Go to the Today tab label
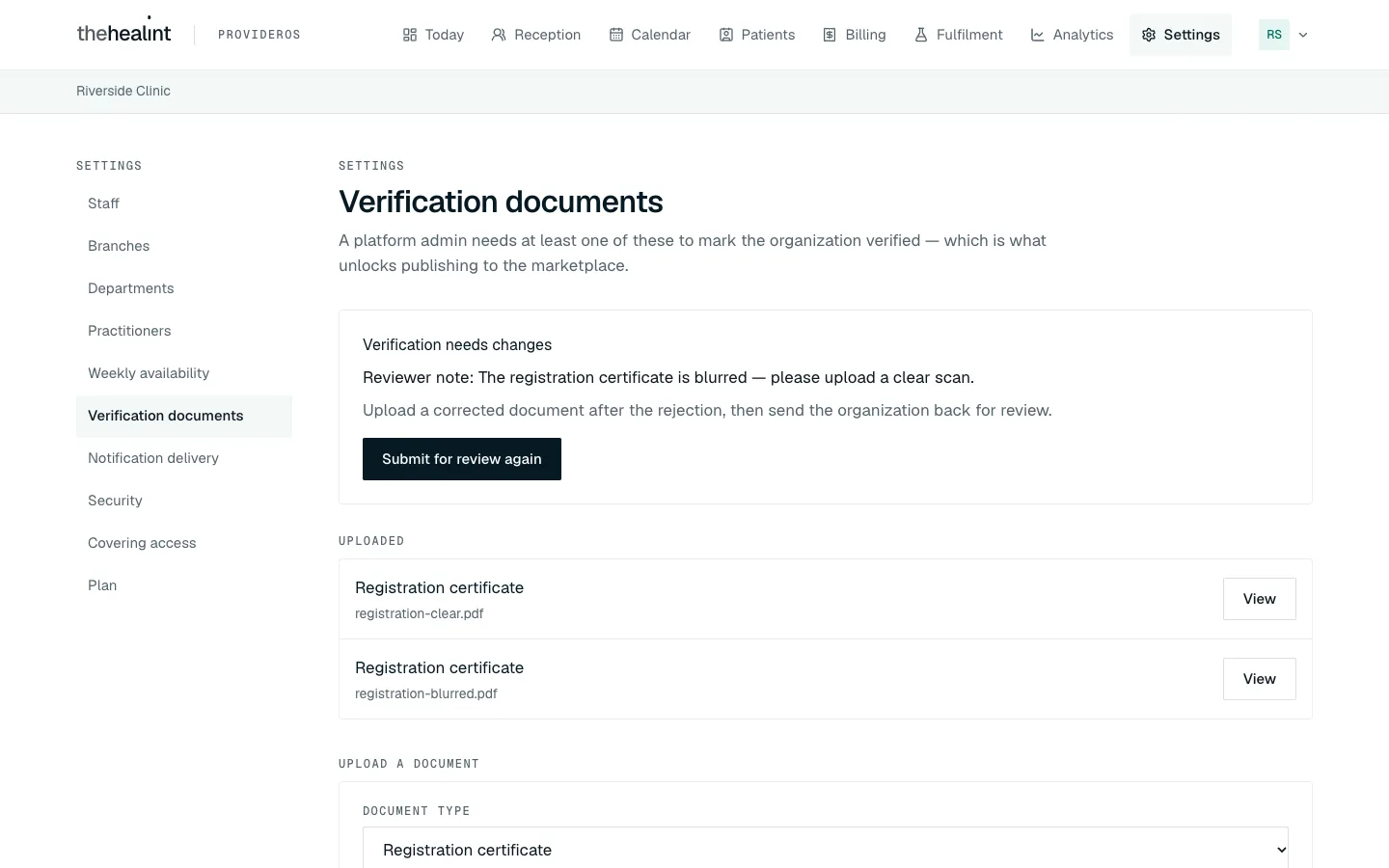The height and width of the screenshot is (868, 1389). coord(445,35)
